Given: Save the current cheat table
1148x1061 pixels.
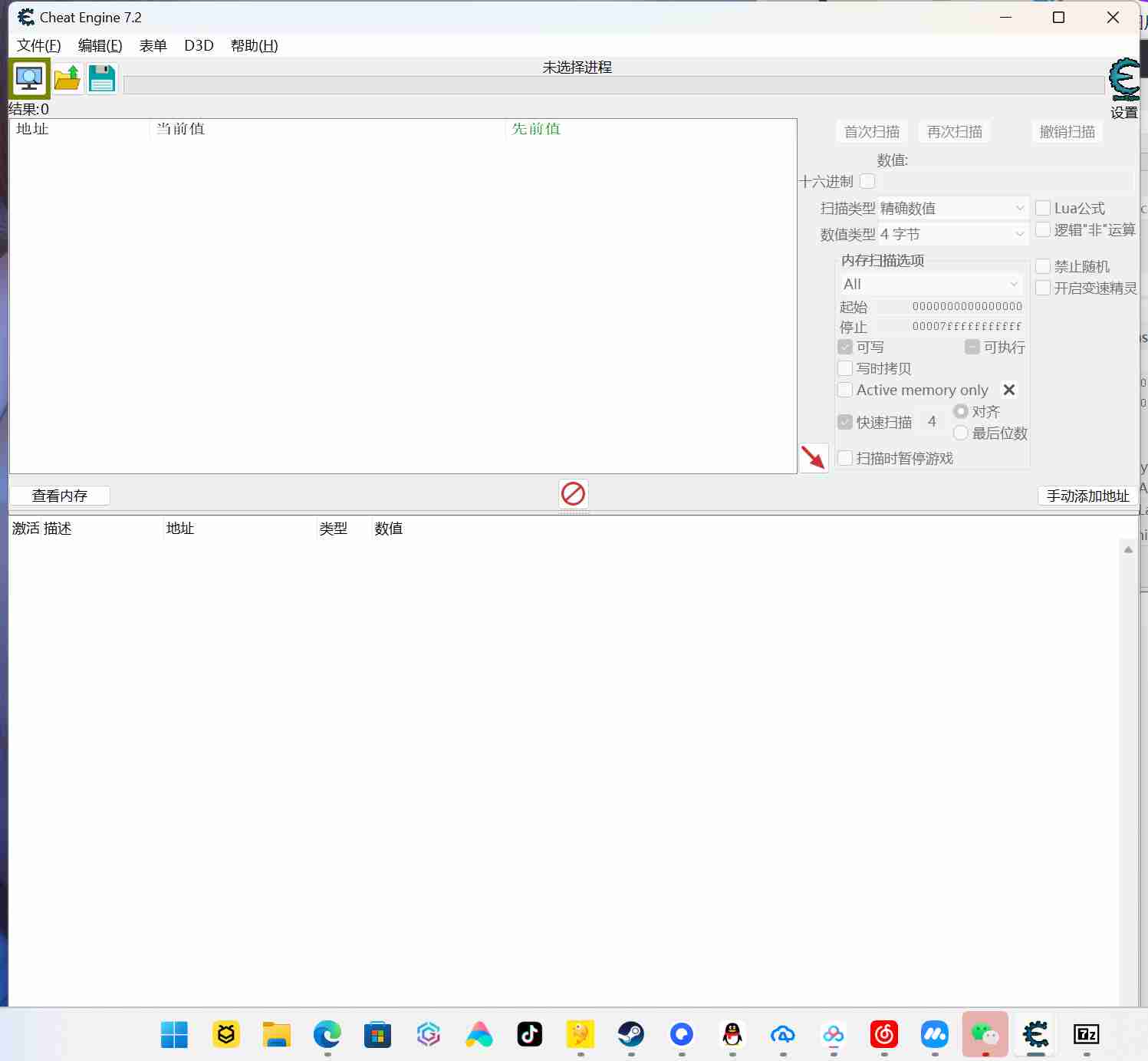Looking at the screenshot, I should coord(101,77).
